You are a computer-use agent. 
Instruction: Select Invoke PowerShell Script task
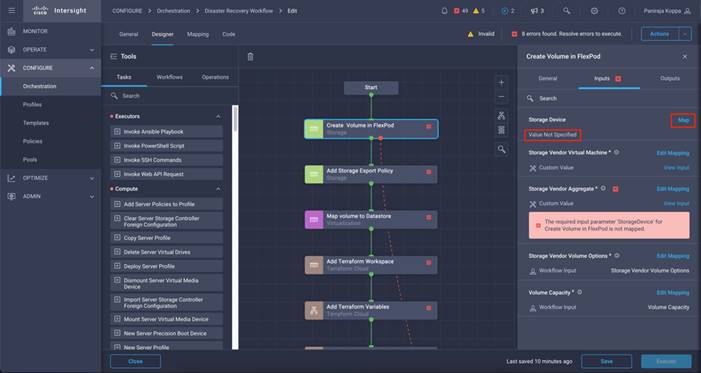pos(166,146)
